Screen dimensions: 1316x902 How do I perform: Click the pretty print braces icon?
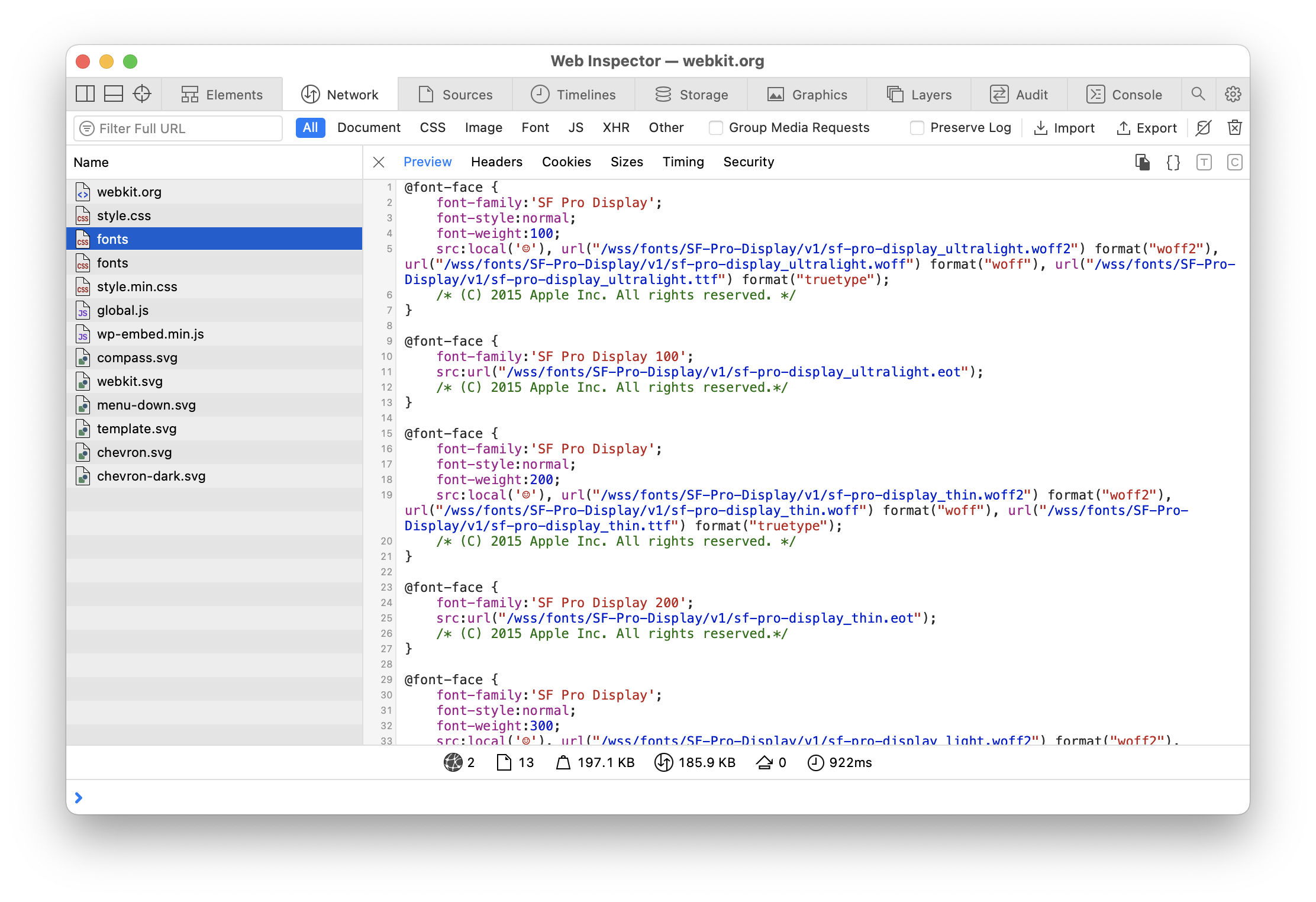coord(1173,162)
